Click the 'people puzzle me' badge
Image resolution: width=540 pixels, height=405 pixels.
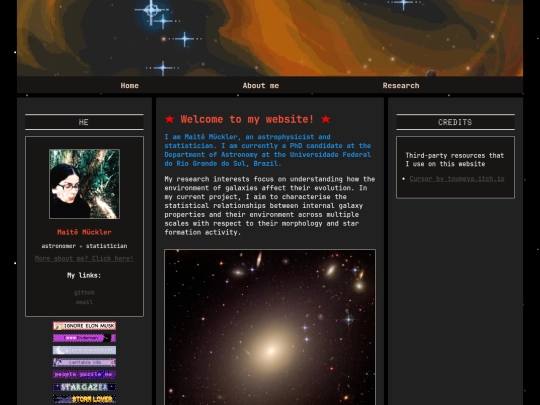[x=84, y=374]
